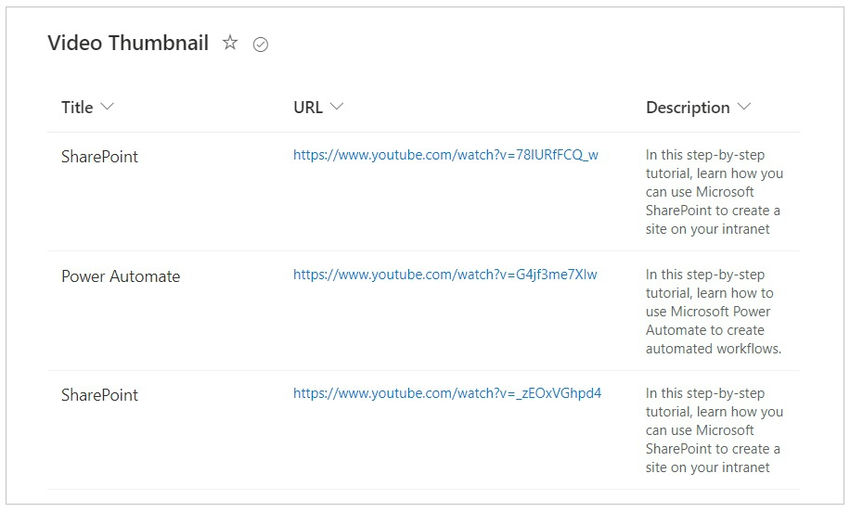Open the URL column dropdown chevron
The height and width of the screenshot is (512, 850).
click(337, 107)
